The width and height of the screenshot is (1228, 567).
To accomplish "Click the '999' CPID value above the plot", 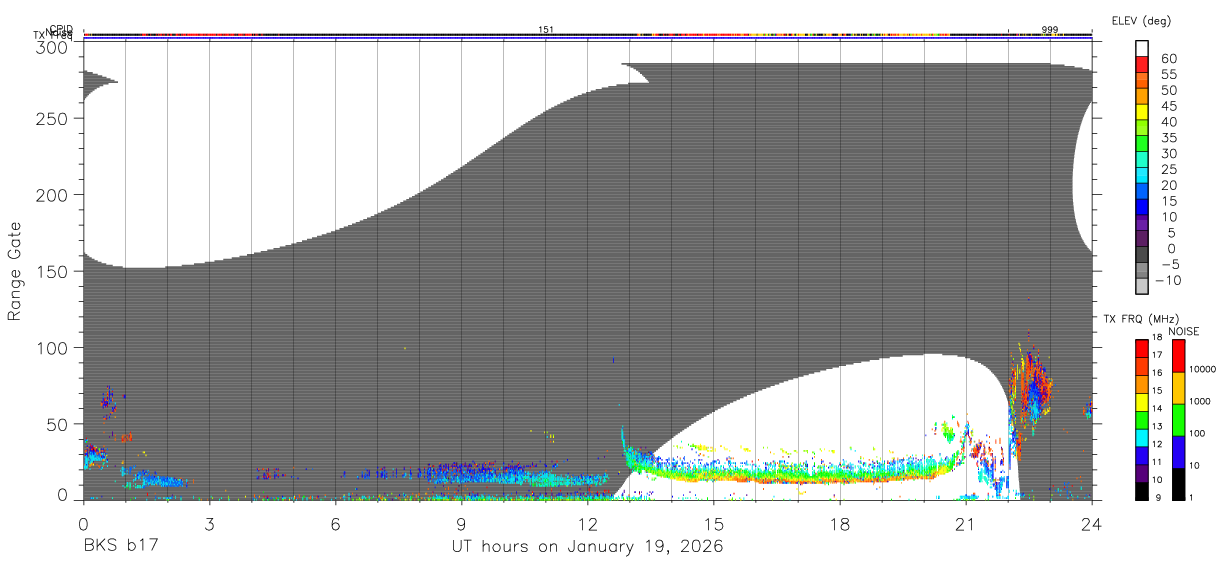I will [1050, 29].
